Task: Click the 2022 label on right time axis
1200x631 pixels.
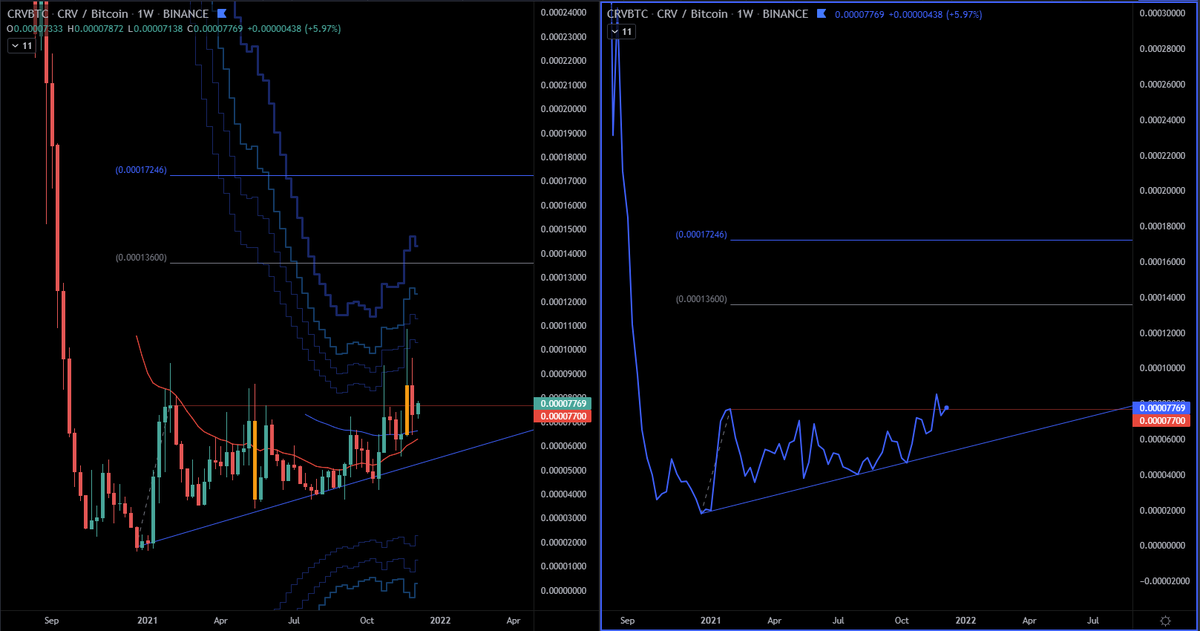Action: (965, 621)
